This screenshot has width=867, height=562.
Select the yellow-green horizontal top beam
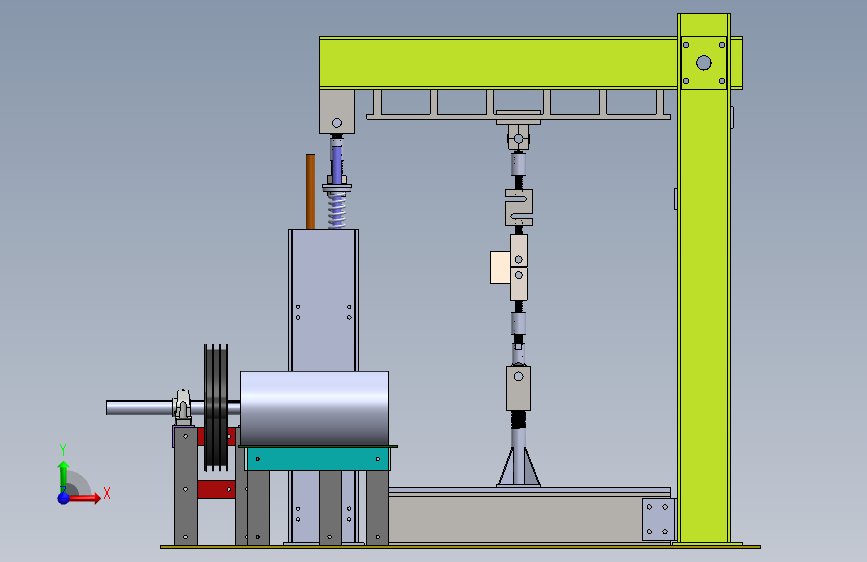coord(498,63)
